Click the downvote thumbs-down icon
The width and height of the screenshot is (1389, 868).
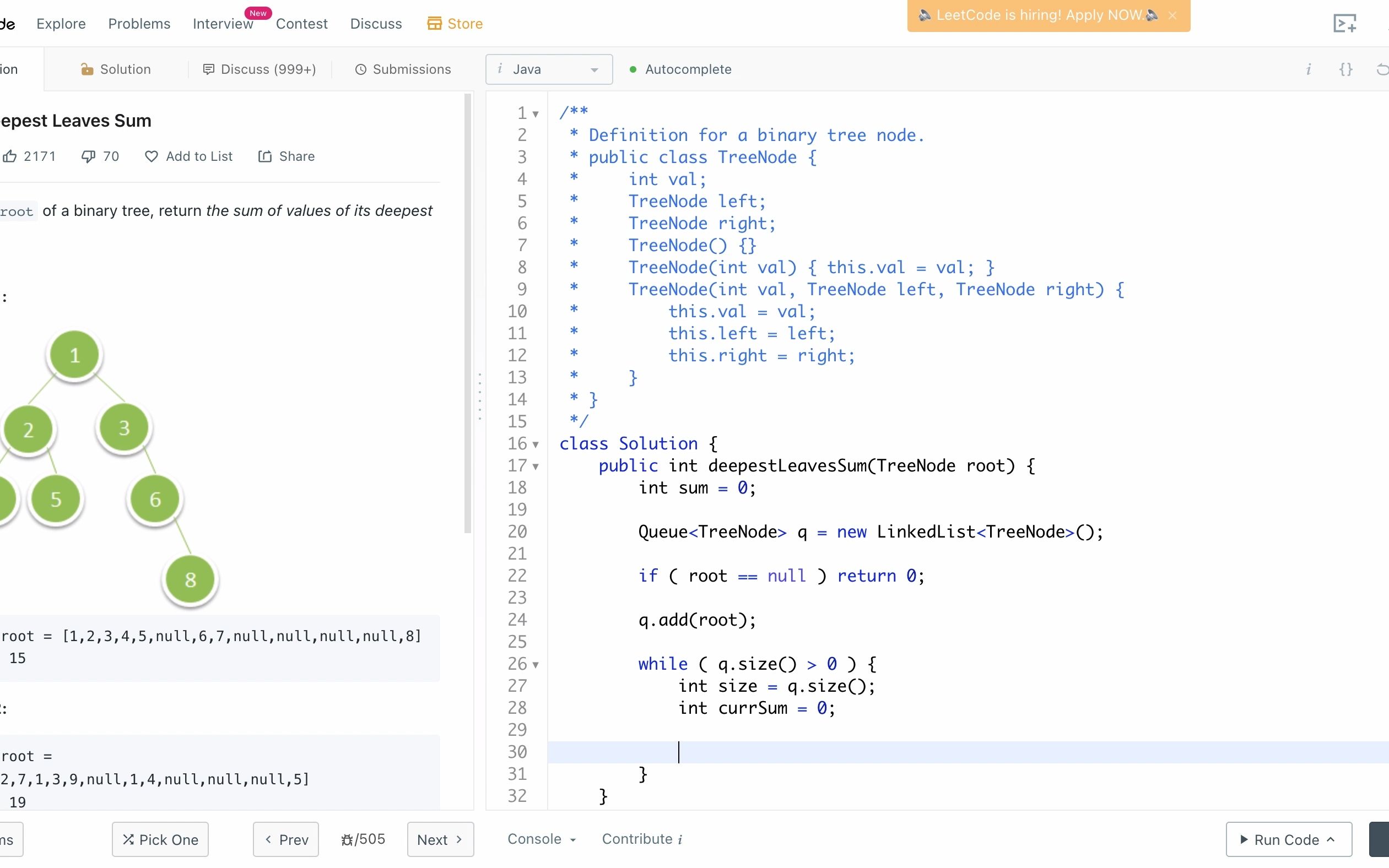88,156
